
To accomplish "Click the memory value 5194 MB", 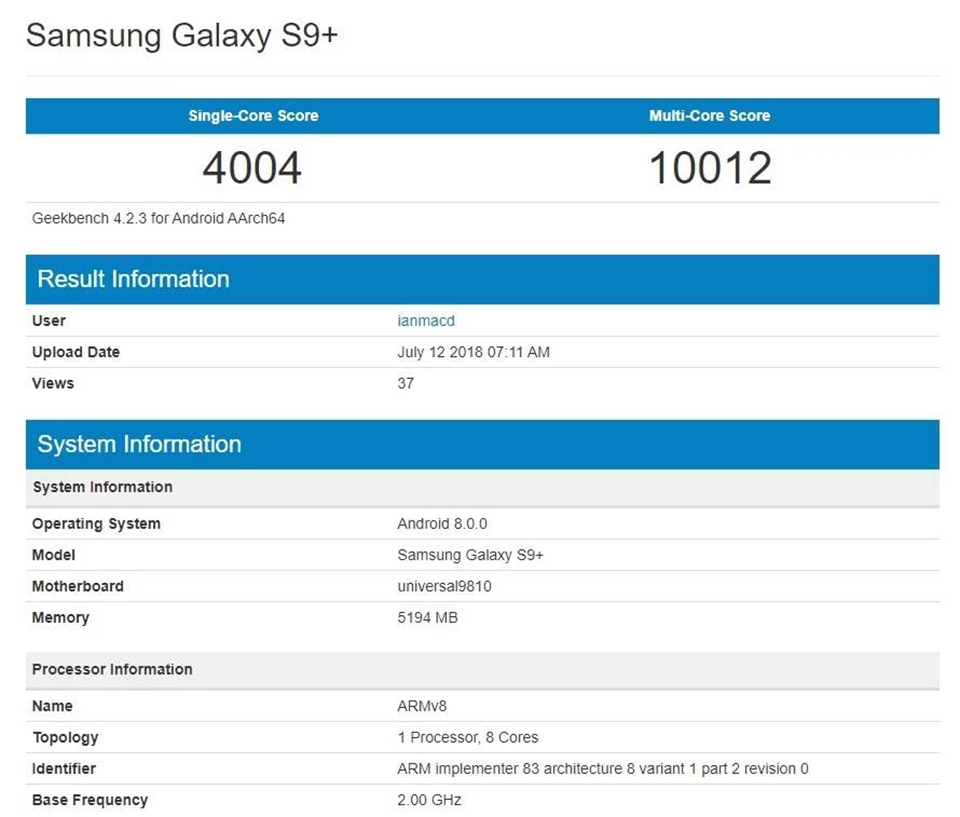I will 427,617.
